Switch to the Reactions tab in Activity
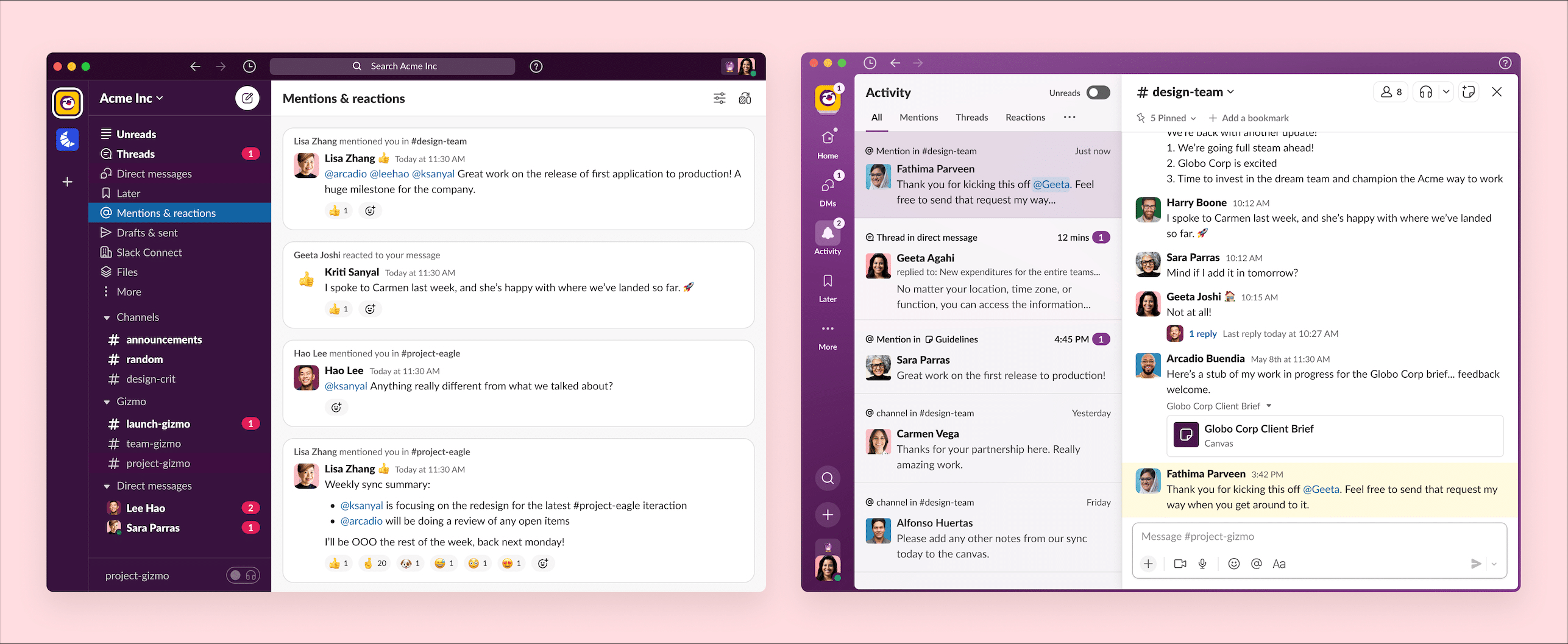The width and height of the screenshot is (1568, 644). 1025,117
